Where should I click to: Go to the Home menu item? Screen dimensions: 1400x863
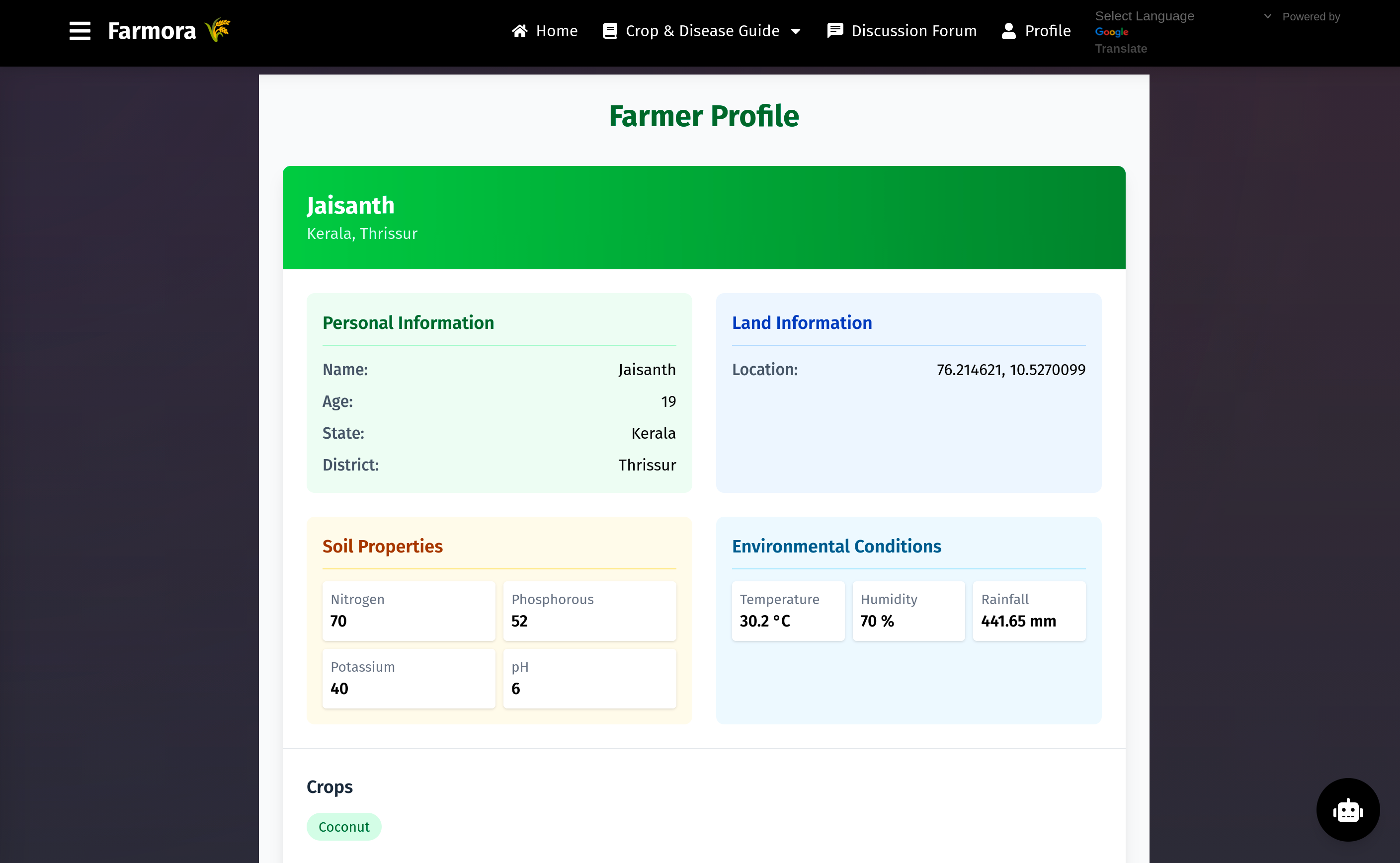[557, 31]
